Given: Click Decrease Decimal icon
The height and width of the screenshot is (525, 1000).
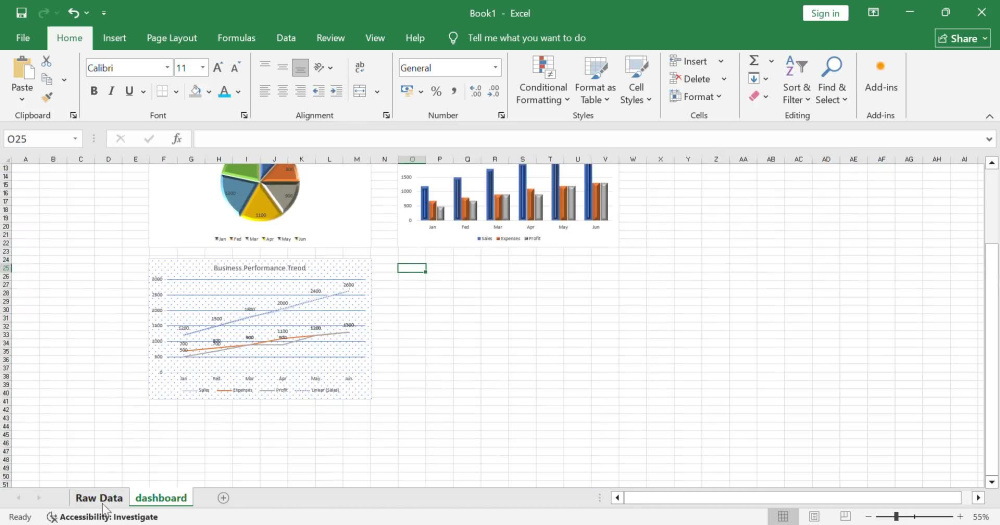Looking at the screenshot, I should pyautogui.click(x=494, y=91).
